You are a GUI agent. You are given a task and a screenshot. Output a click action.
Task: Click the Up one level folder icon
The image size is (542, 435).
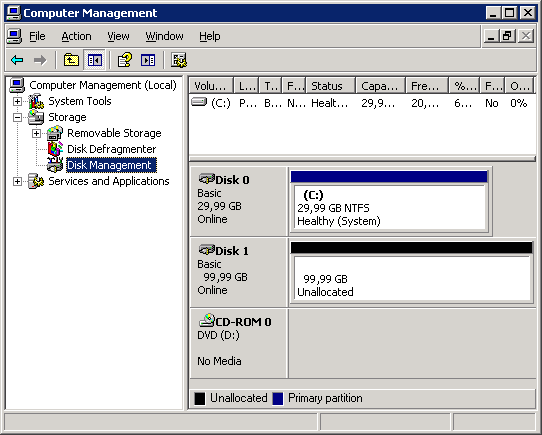pyautogui.click(x=71, y=60)
